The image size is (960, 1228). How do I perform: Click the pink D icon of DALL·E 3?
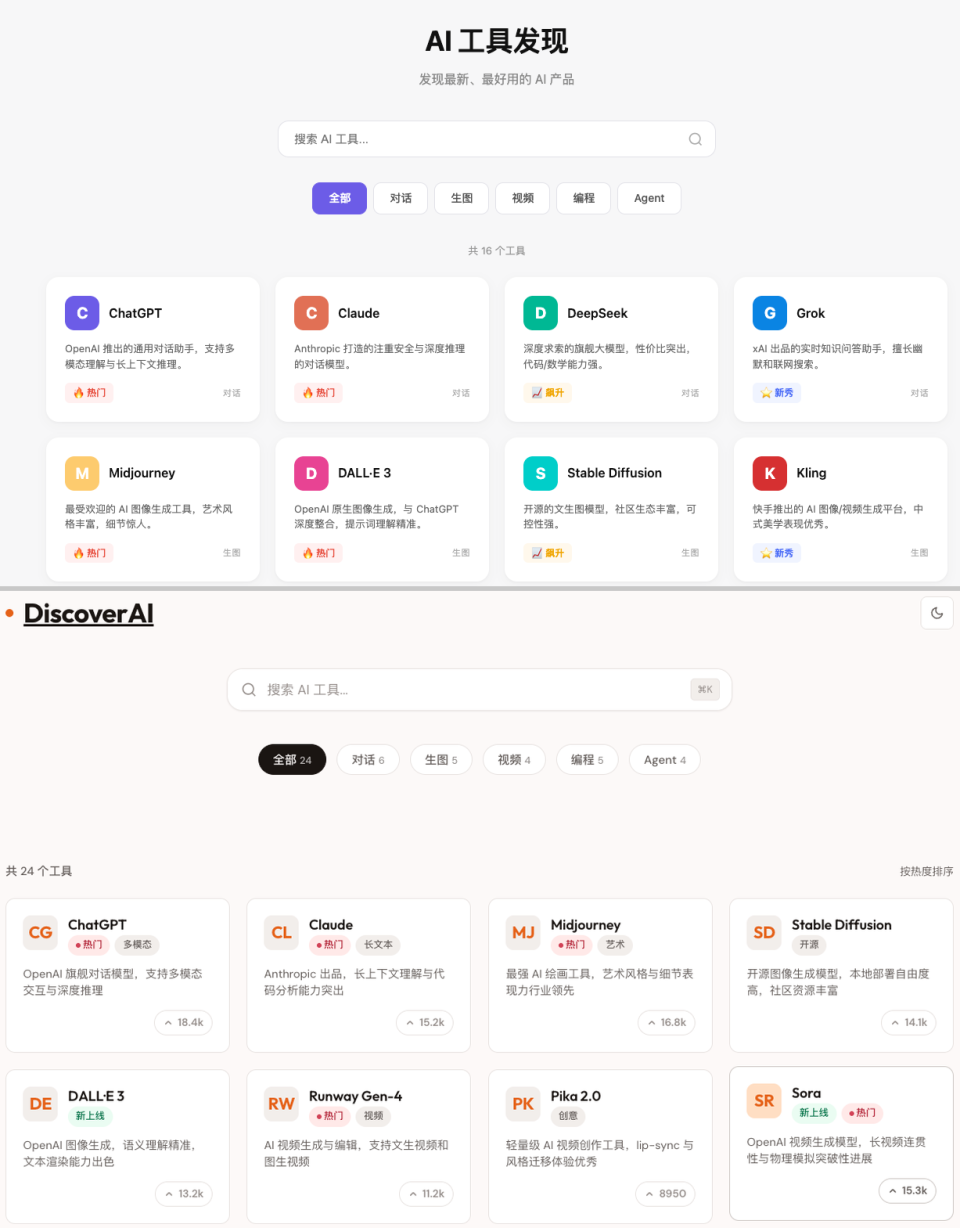(311, 473)
